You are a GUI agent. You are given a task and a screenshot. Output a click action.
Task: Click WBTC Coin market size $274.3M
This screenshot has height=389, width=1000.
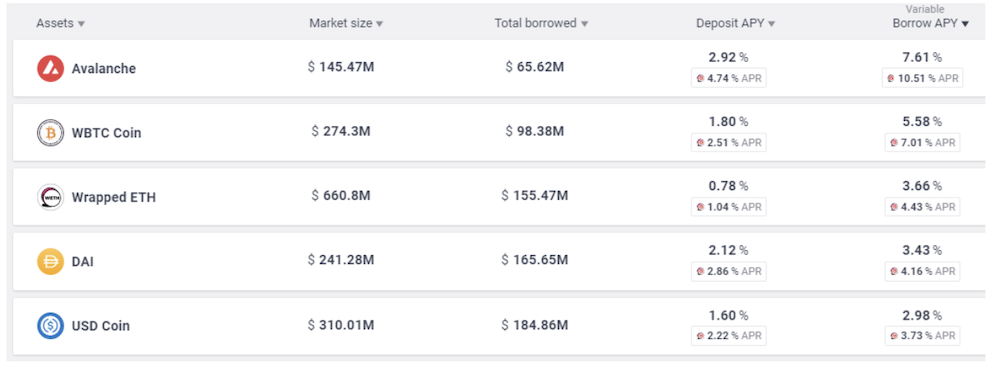(x=341, y=131)
